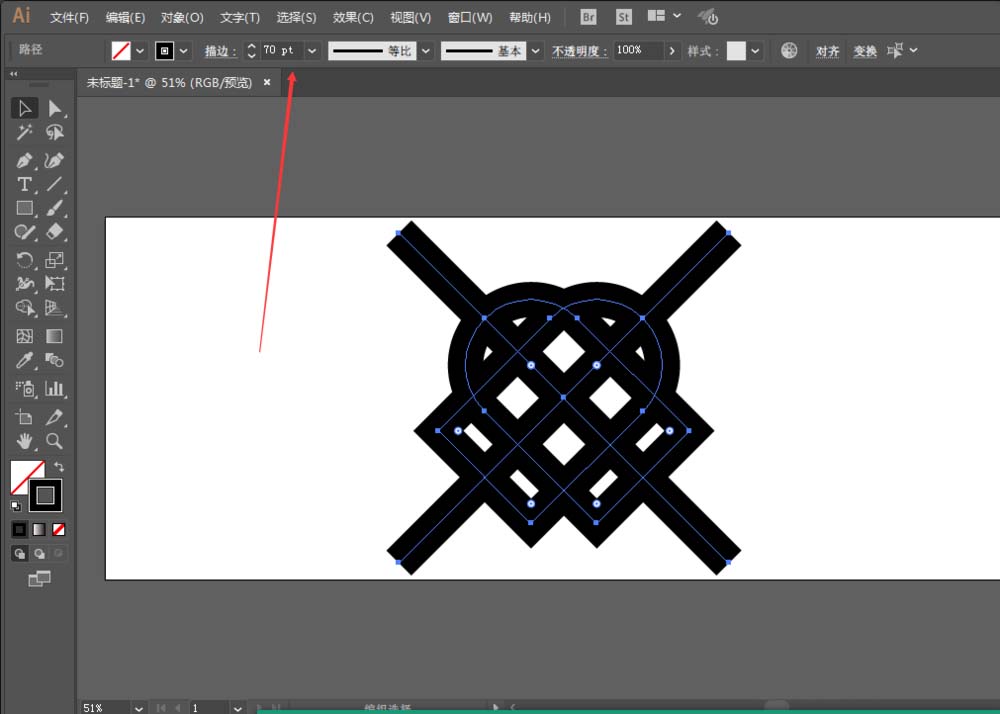Viewport: 1000px width, 714px height.
Task: Select the Scale tool
Action: pos(55,259)
